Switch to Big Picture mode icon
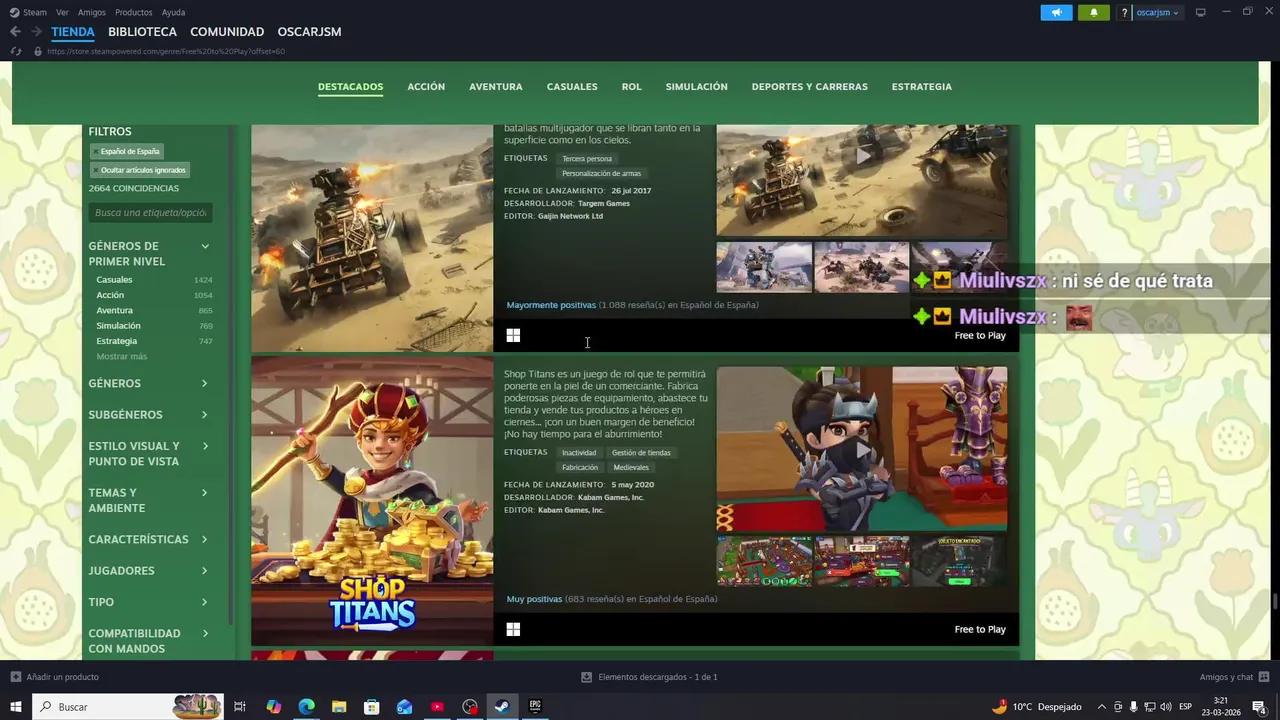This screenshot has height=720, width=1280. click(x=1201, y=12)
